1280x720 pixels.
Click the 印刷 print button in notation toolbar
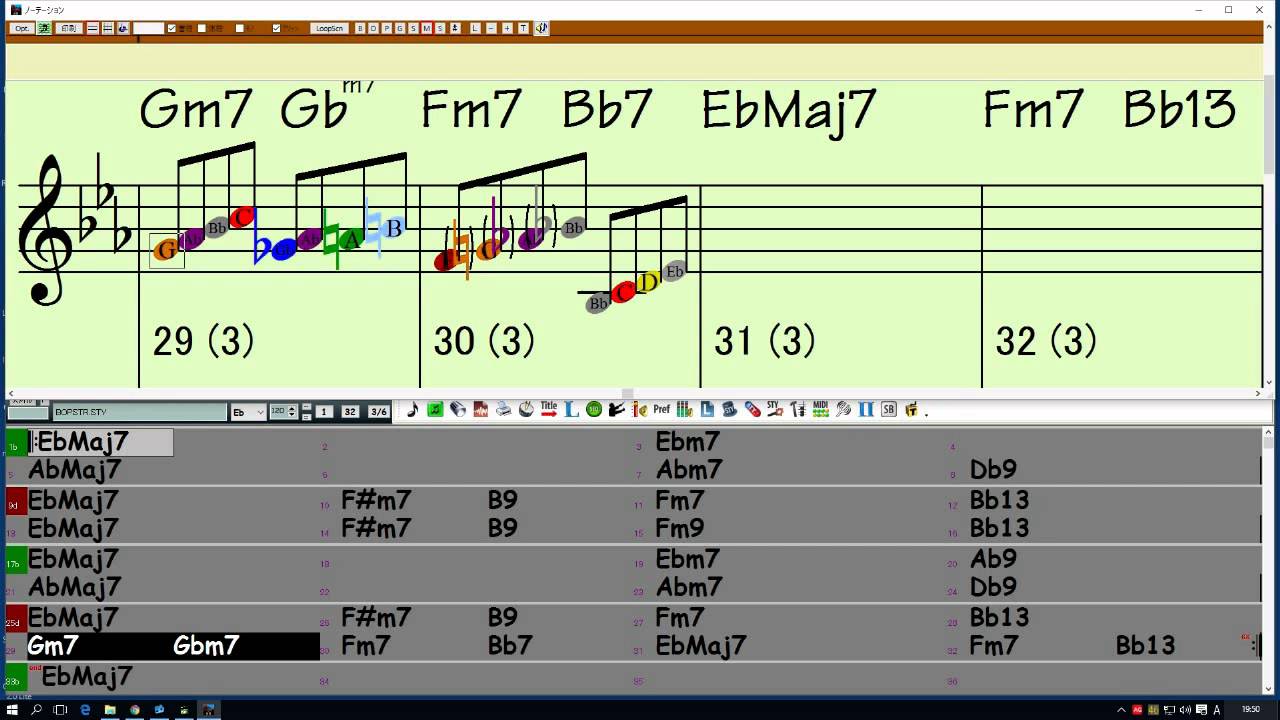[69, 28]
